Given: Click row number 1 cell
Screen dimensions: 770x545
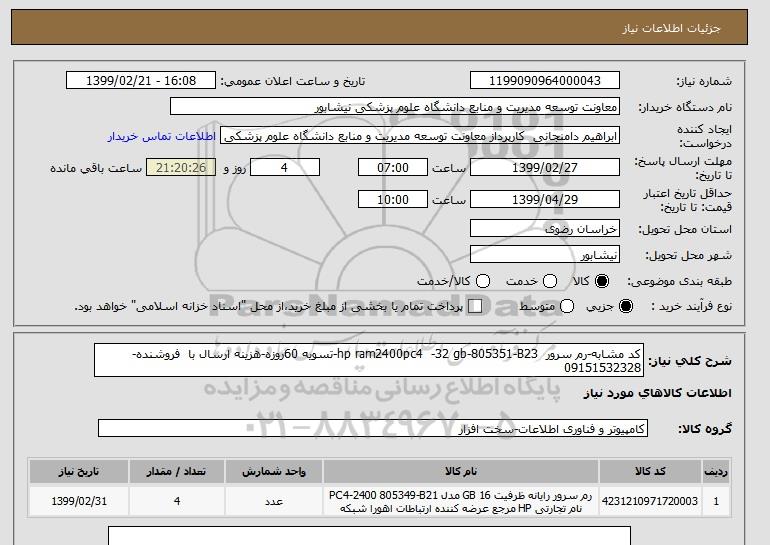Looking at the screenshot, I should (x=716, y=501).
